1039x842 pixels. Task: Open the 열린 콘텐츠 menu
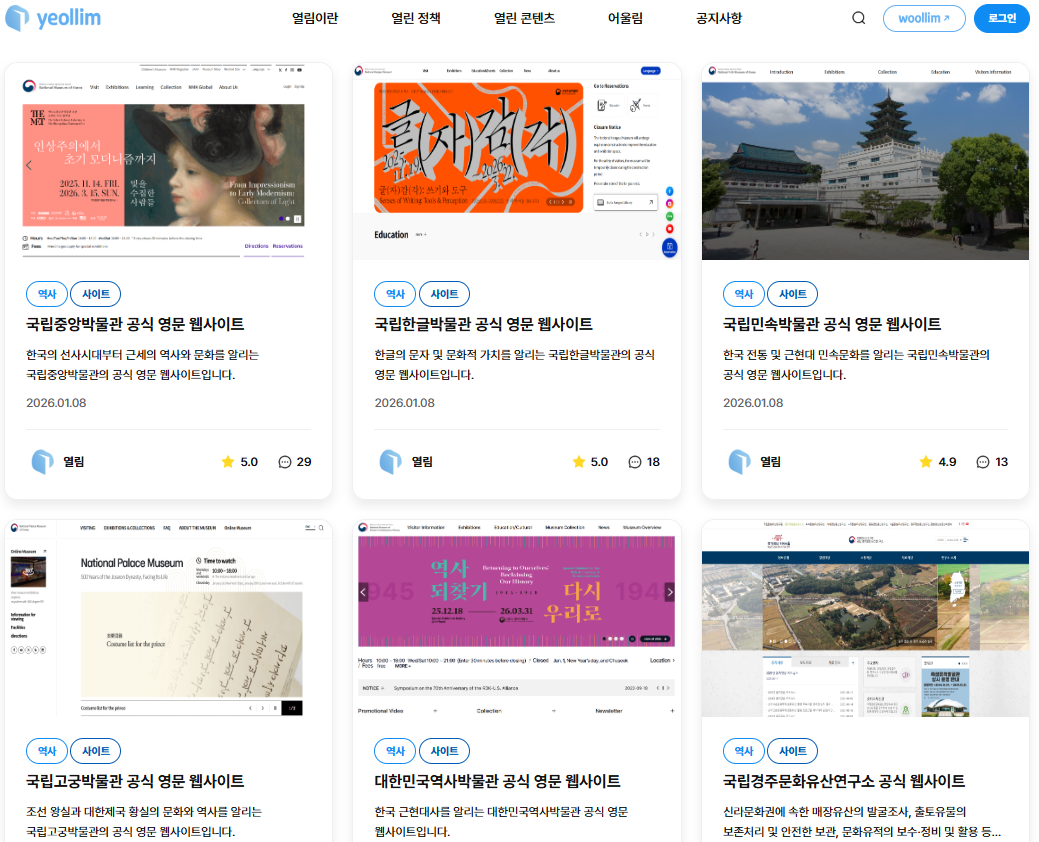pos(524,18)
